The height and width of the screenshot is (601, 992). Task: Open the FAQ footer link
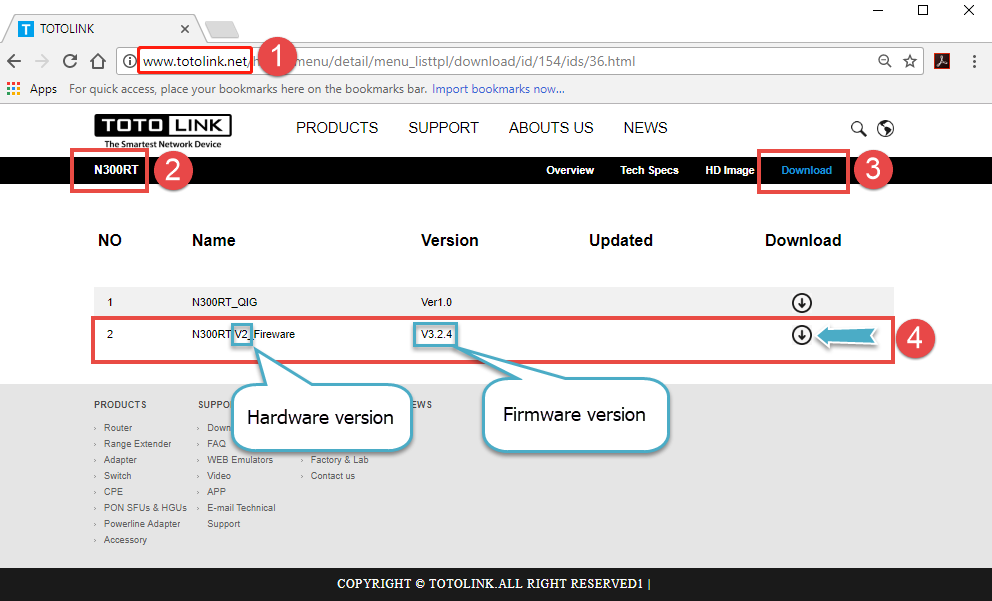[x=216, y=443]
